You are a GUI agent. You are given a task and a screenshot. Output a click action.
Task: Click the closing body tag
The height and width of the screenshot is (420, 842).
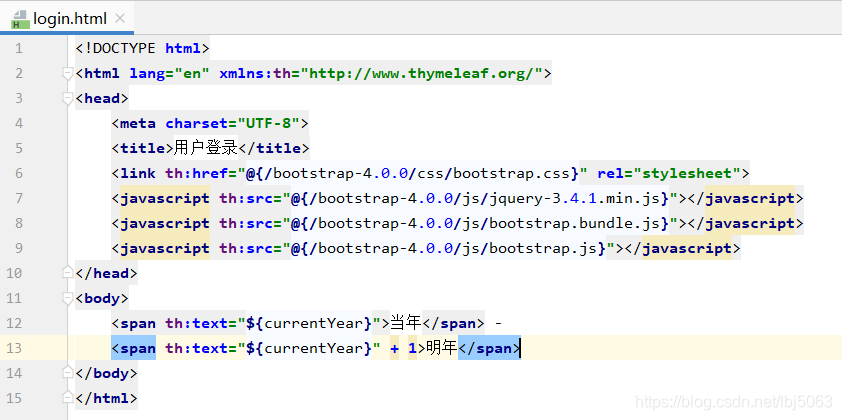(x=106, y=373)
